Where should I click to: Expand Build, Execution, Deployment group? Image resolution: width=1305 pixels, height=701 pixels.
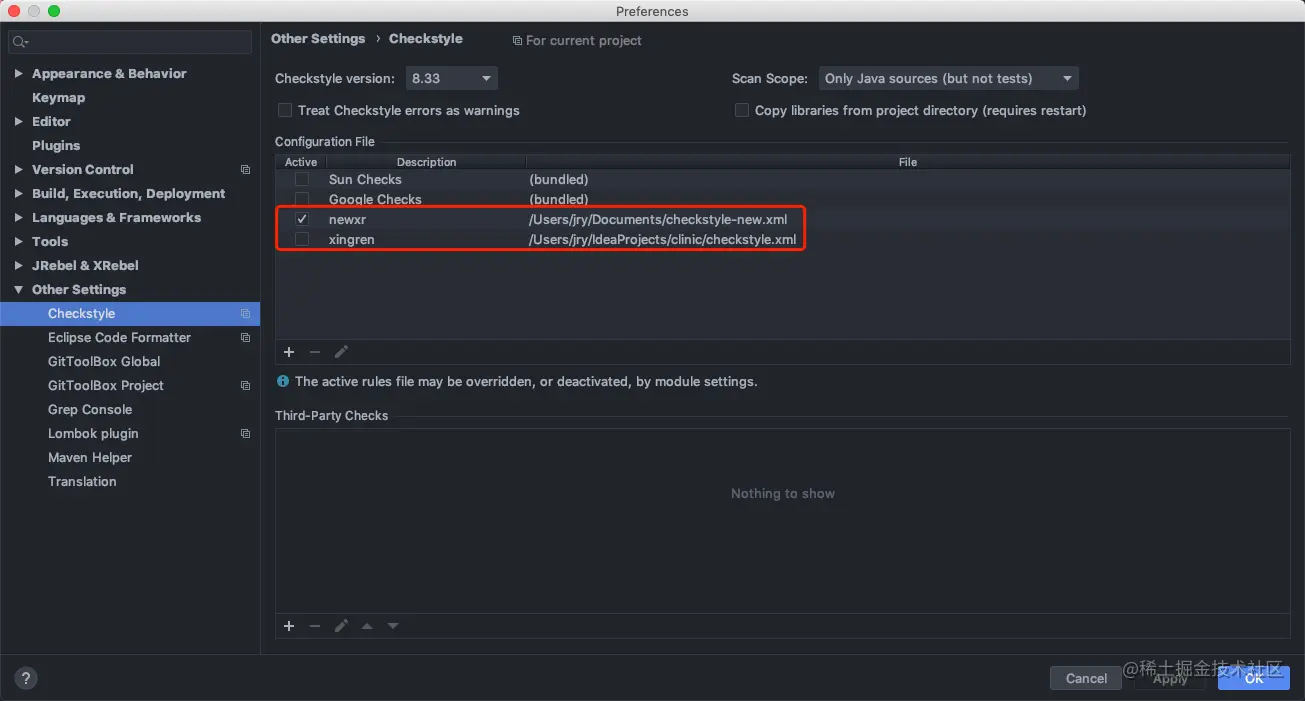click(x=19, y=194)
